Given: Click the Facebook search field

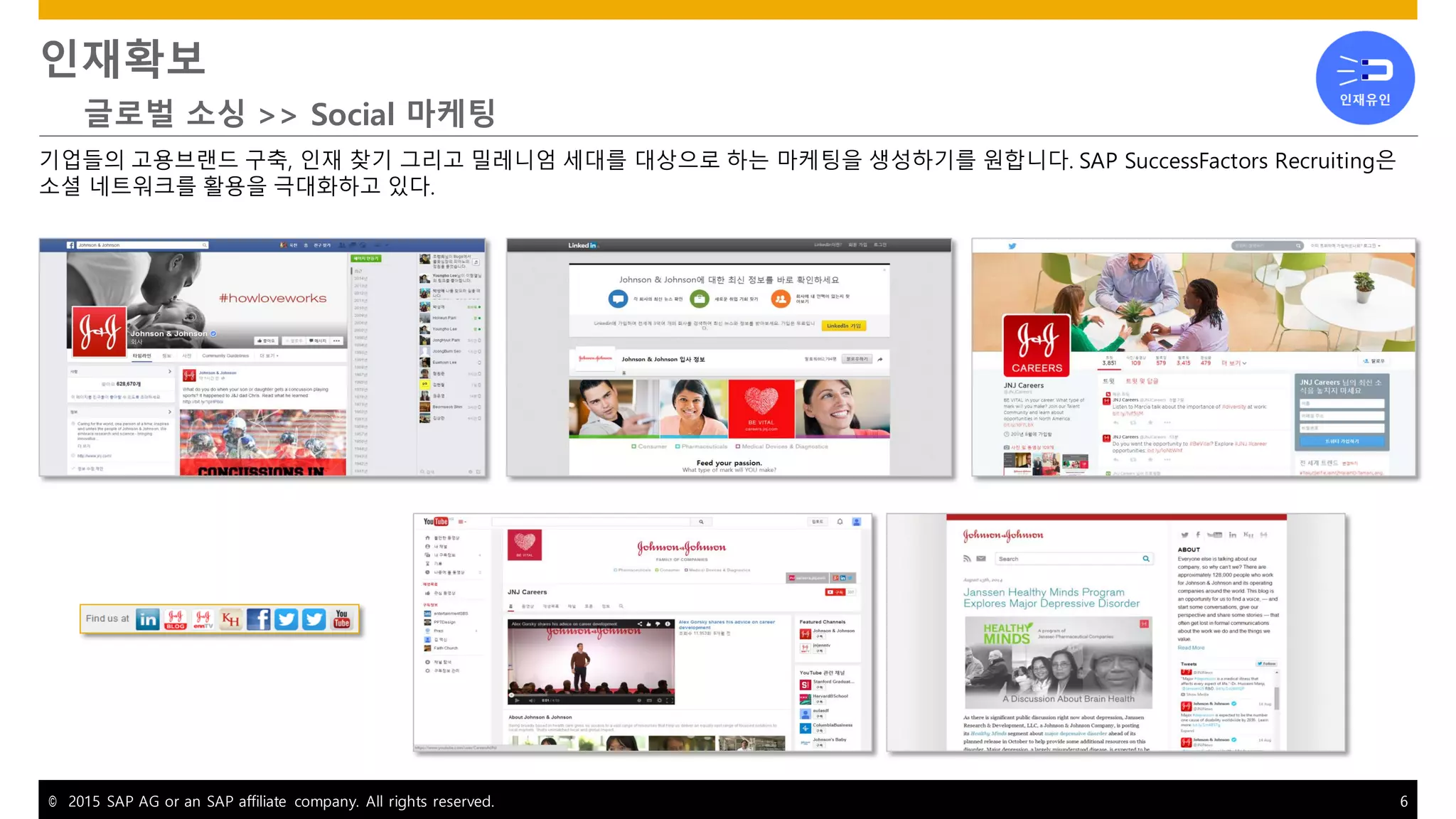Looking at the screenshot, I should (x=142, y=245).
